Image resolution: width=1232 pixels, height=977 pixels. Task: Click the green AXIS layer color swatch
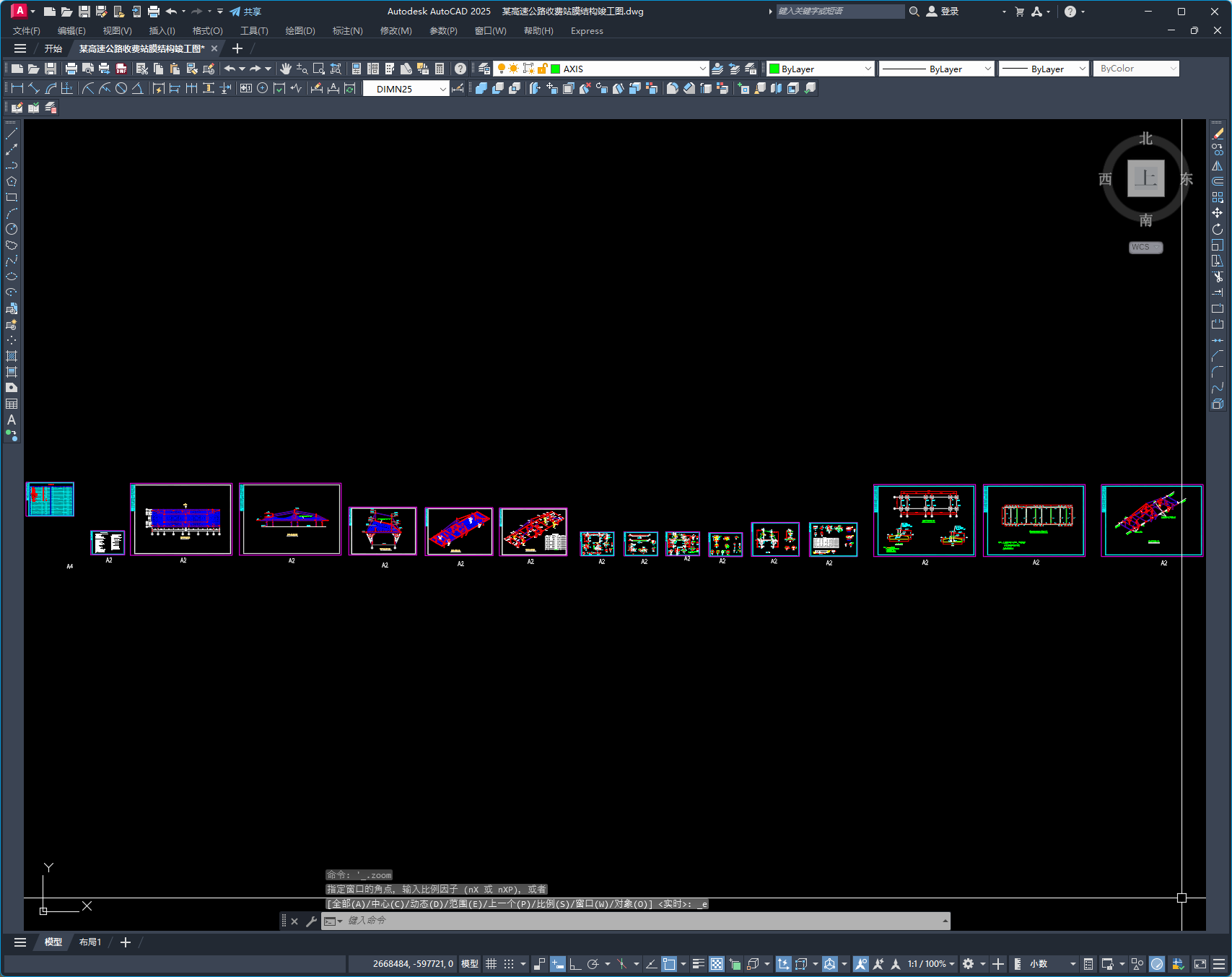pos(556,69)
